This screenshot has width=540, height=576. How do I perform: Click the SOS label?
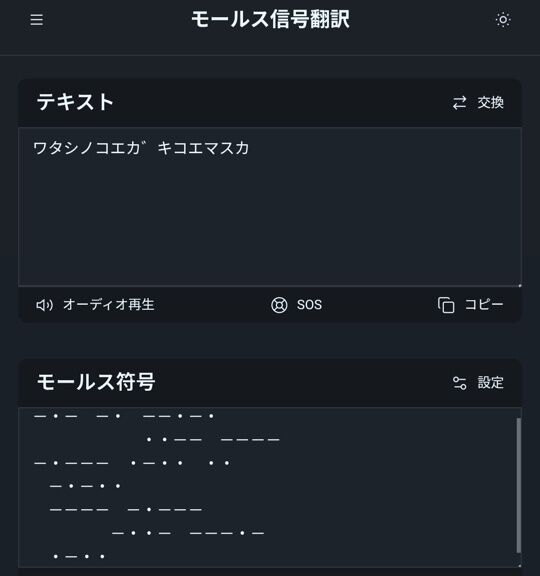coord(309,305)
